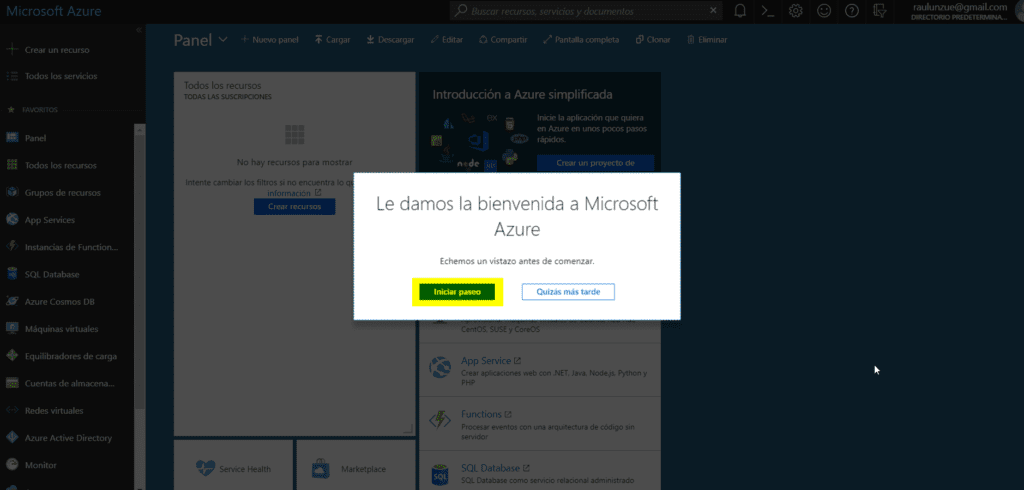Click the Crear recursos button
This screenshot has height=490, width=1024.
295,206
